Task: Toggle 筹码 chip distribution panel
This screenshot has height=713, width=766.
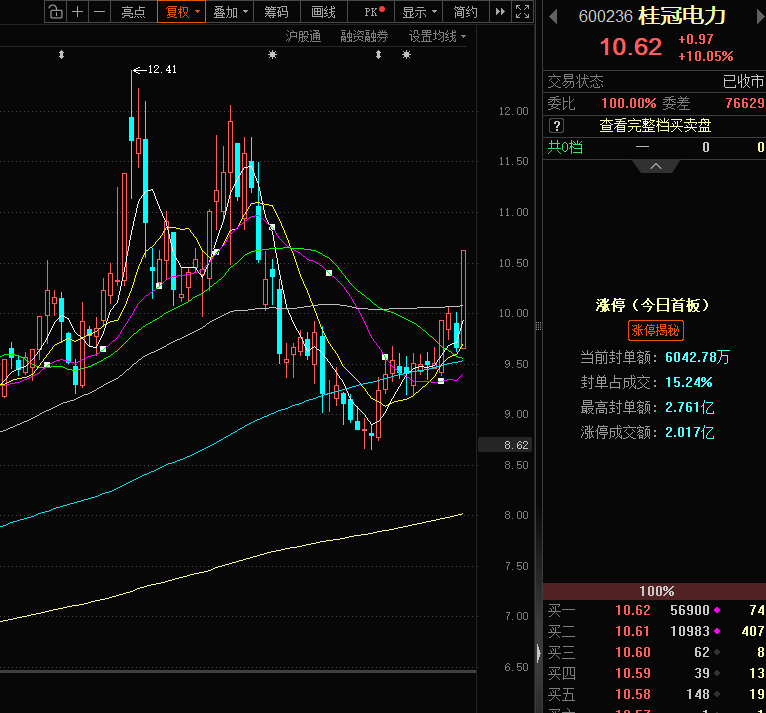Action: point(276,12)
